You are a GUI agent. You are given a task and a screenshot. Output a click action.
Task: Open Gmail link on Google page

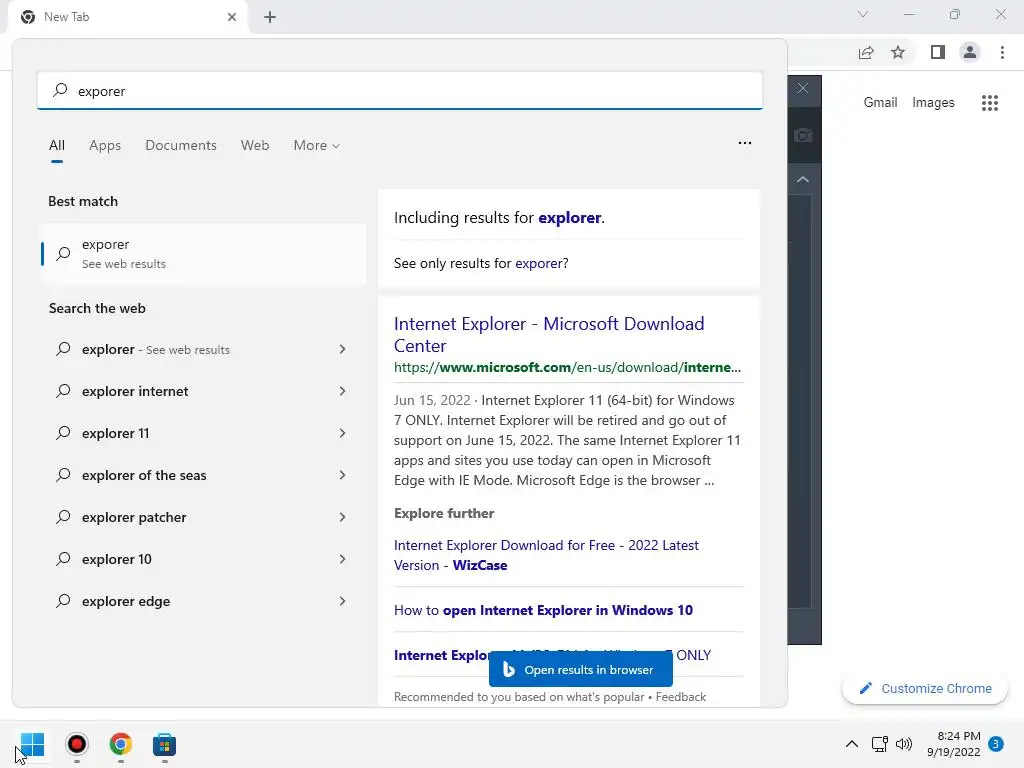point(880,103)
